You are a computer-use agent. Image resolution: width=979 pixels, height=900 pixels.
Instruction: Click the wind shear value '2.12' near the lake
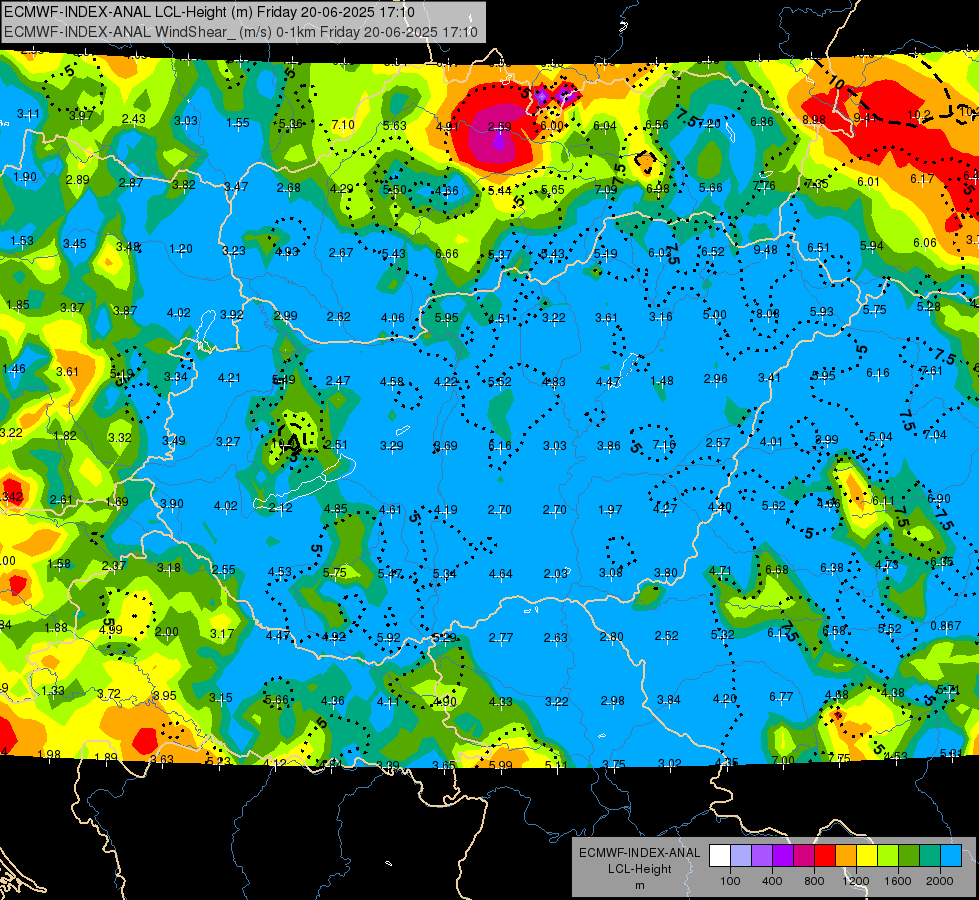[280, 508]
